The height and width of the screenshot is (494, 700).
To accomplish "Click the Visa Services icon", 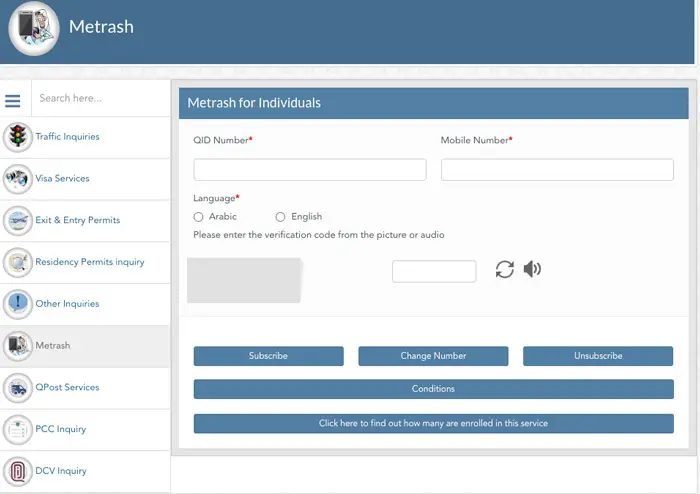I will (18, 179).
